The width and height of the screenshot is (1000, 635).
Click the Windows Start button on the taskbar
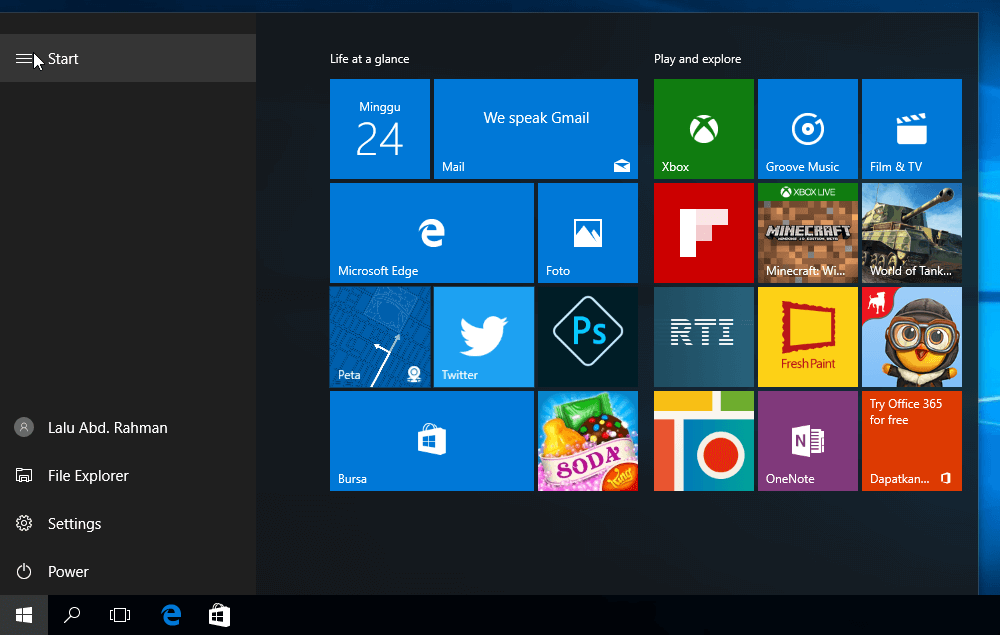click(x=24, y=615)
